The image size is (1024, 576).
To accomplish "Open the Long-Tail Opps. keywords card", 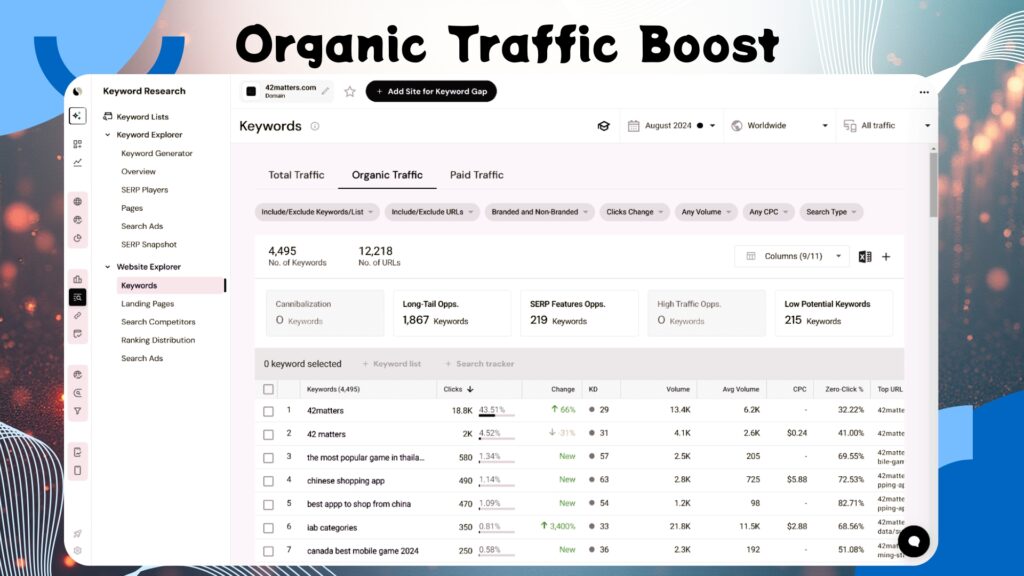I will [452, 313].
